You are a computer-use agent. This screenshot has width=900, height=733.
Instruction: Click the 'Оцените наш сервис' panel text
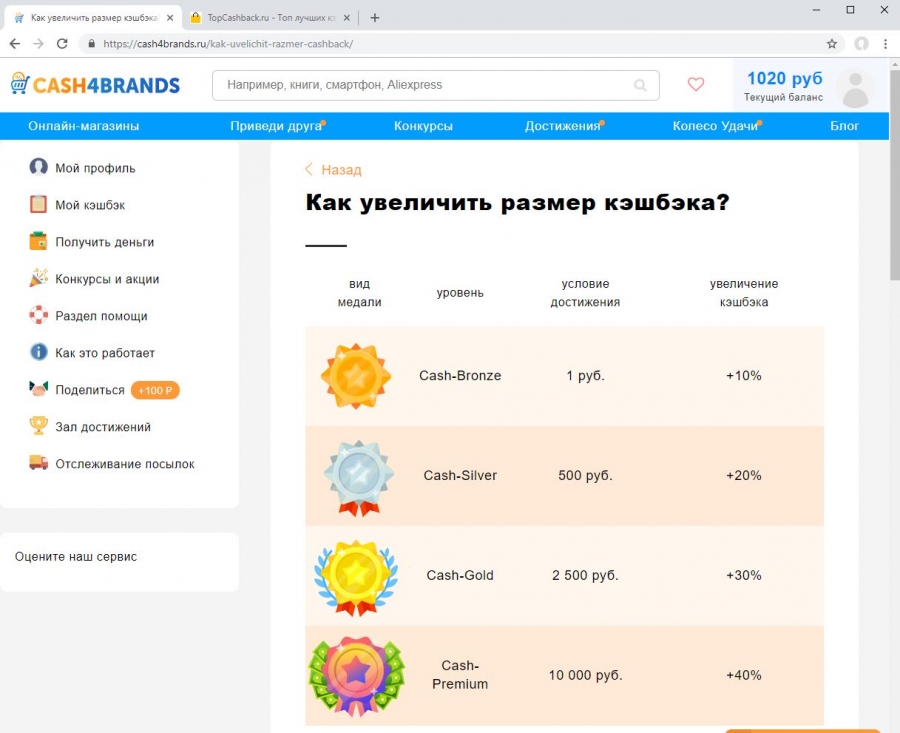pos(76,557)
